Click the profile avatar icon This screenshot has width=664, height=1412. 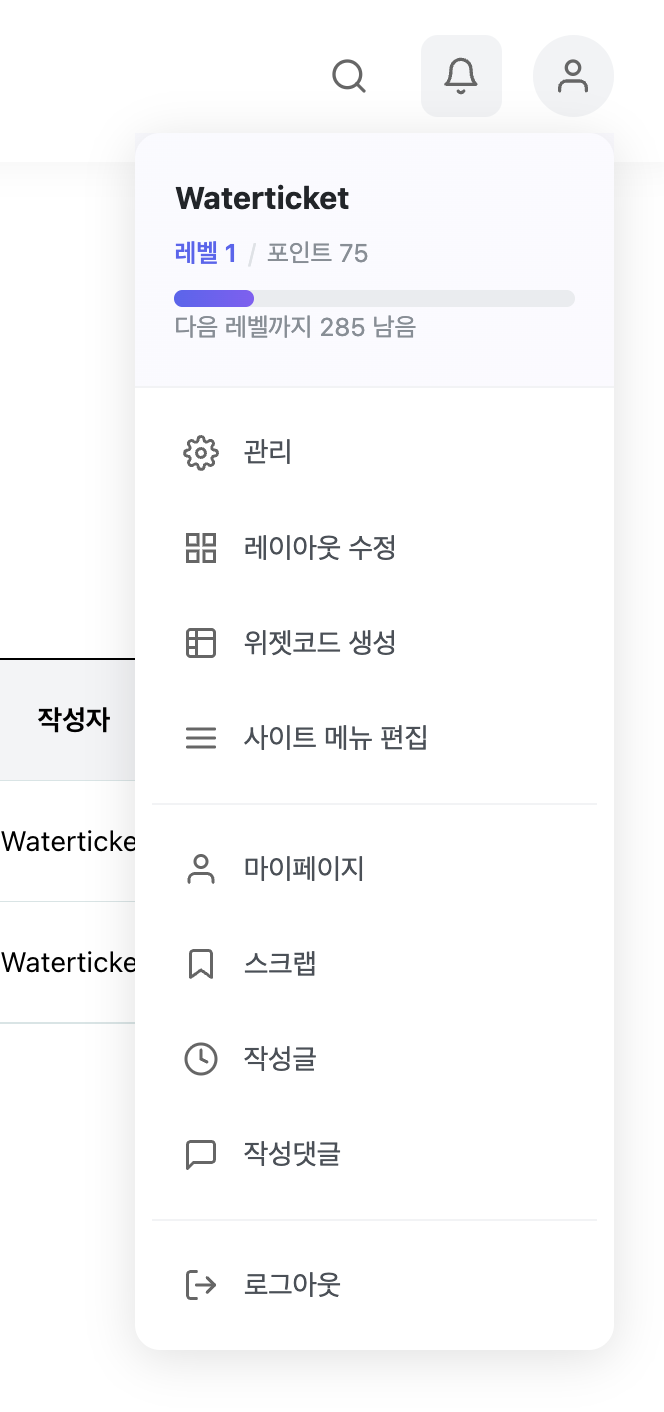[x=573, y=75]
